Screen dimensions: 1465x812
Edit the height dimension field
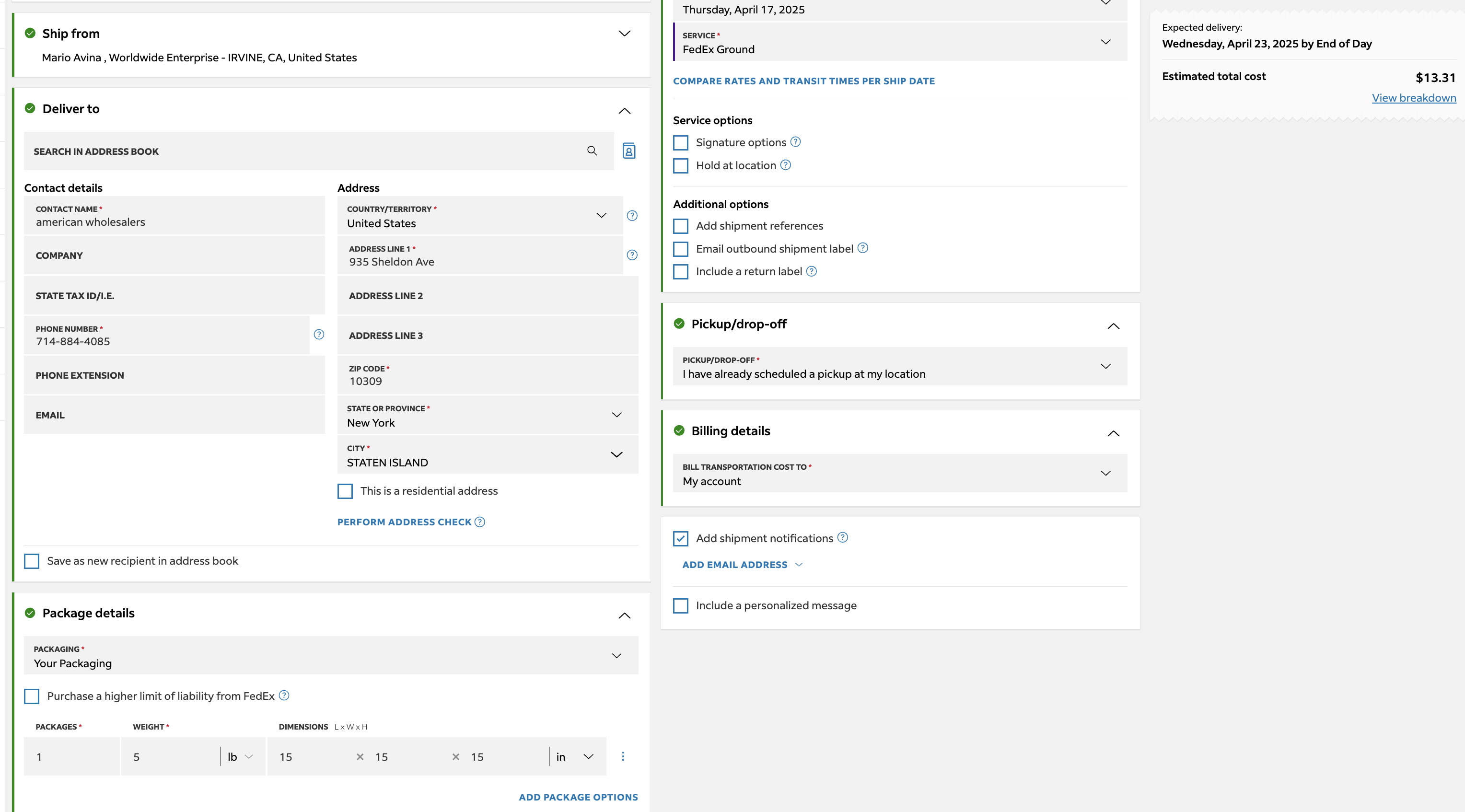pos(505,757)
